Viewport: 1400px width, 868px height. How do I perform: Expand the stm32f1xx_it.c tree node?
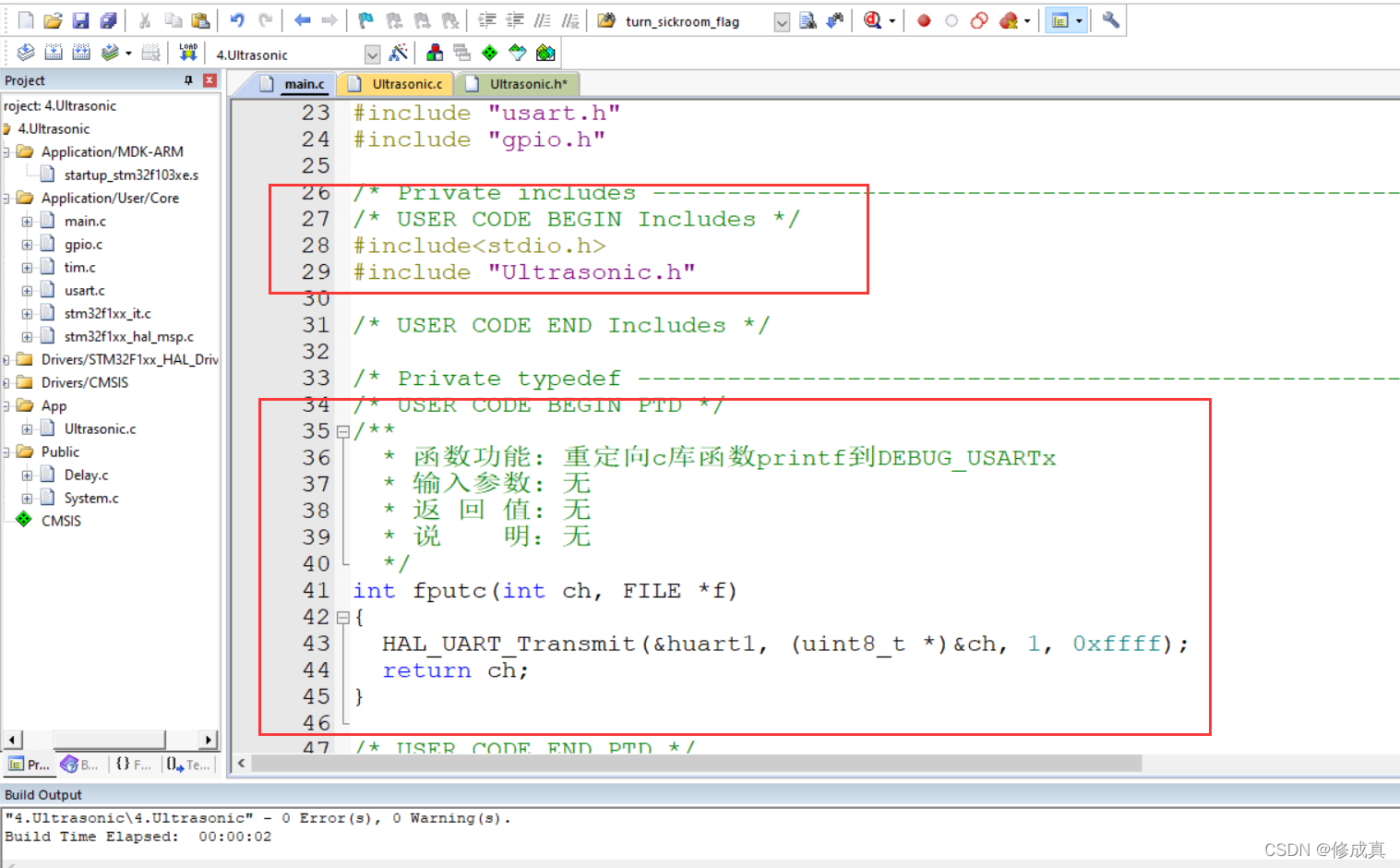(27, 314)
